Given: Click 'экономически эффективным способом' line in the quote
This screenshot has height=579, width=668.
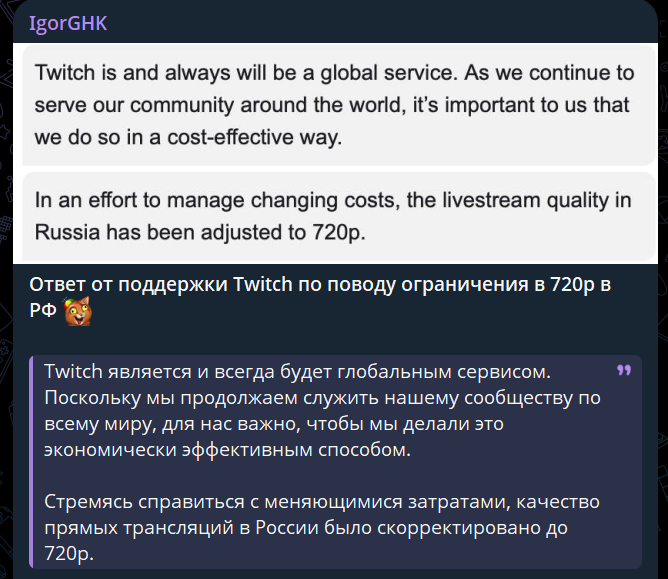Looking at the screenshot, I should pyautogui.click(x=227, y=449).
